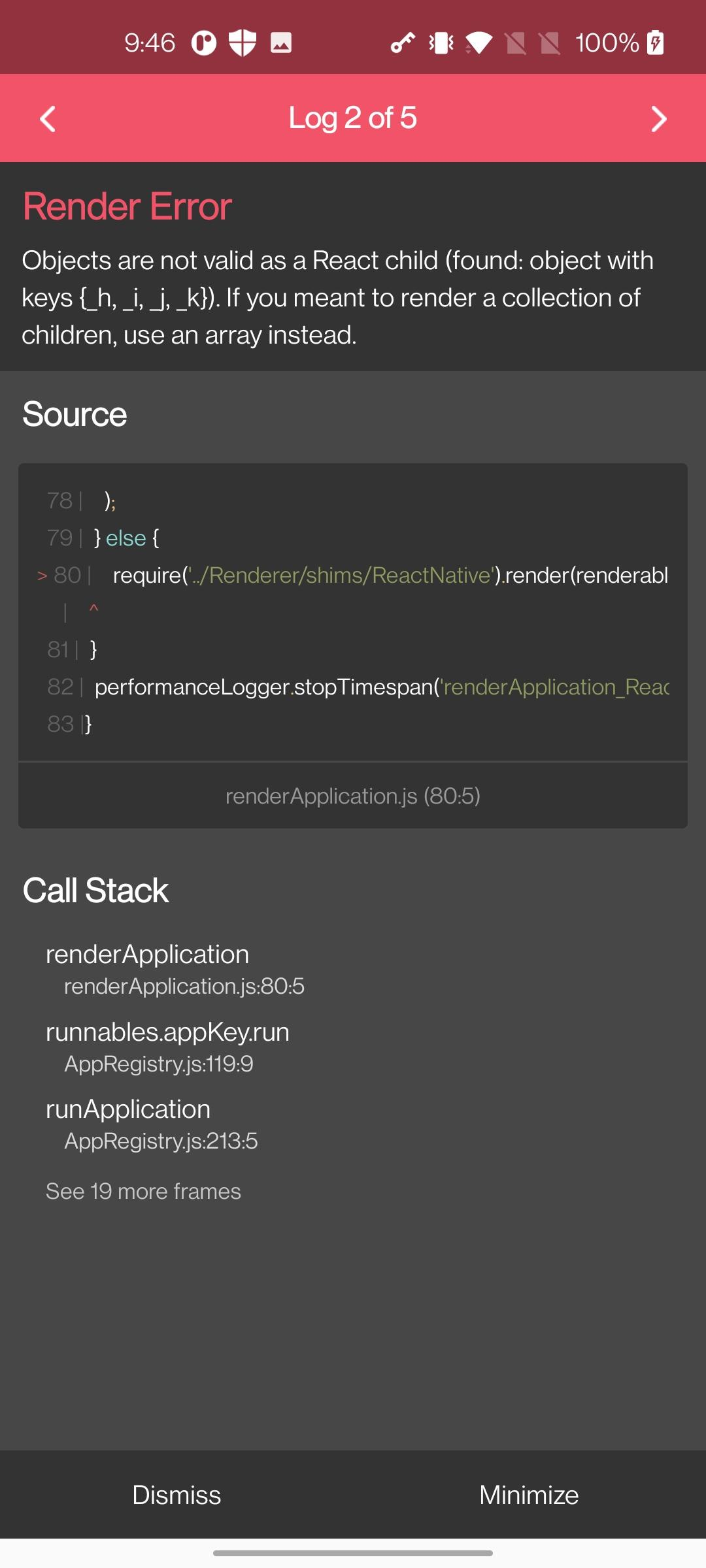Navigate to the previous log with left chevron
This screenshot has width=706, height=1568.
46,118
